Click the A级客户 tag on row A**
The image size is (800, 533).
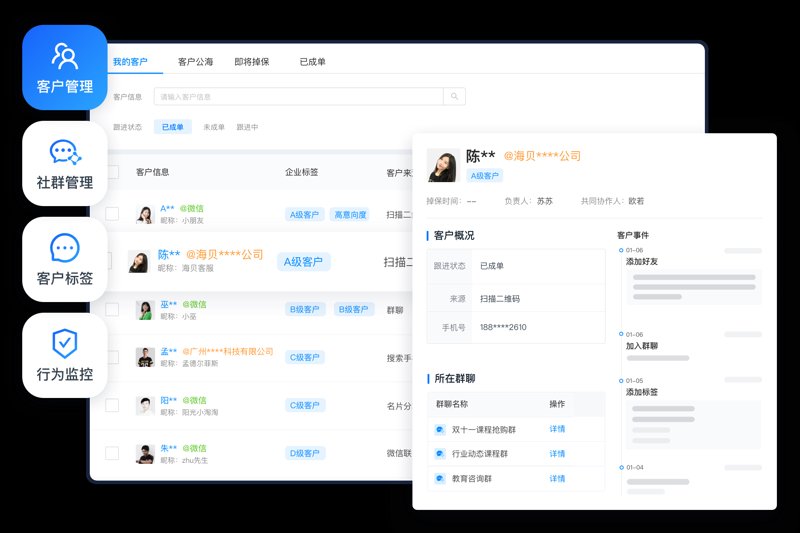click(x=304, y=215)
